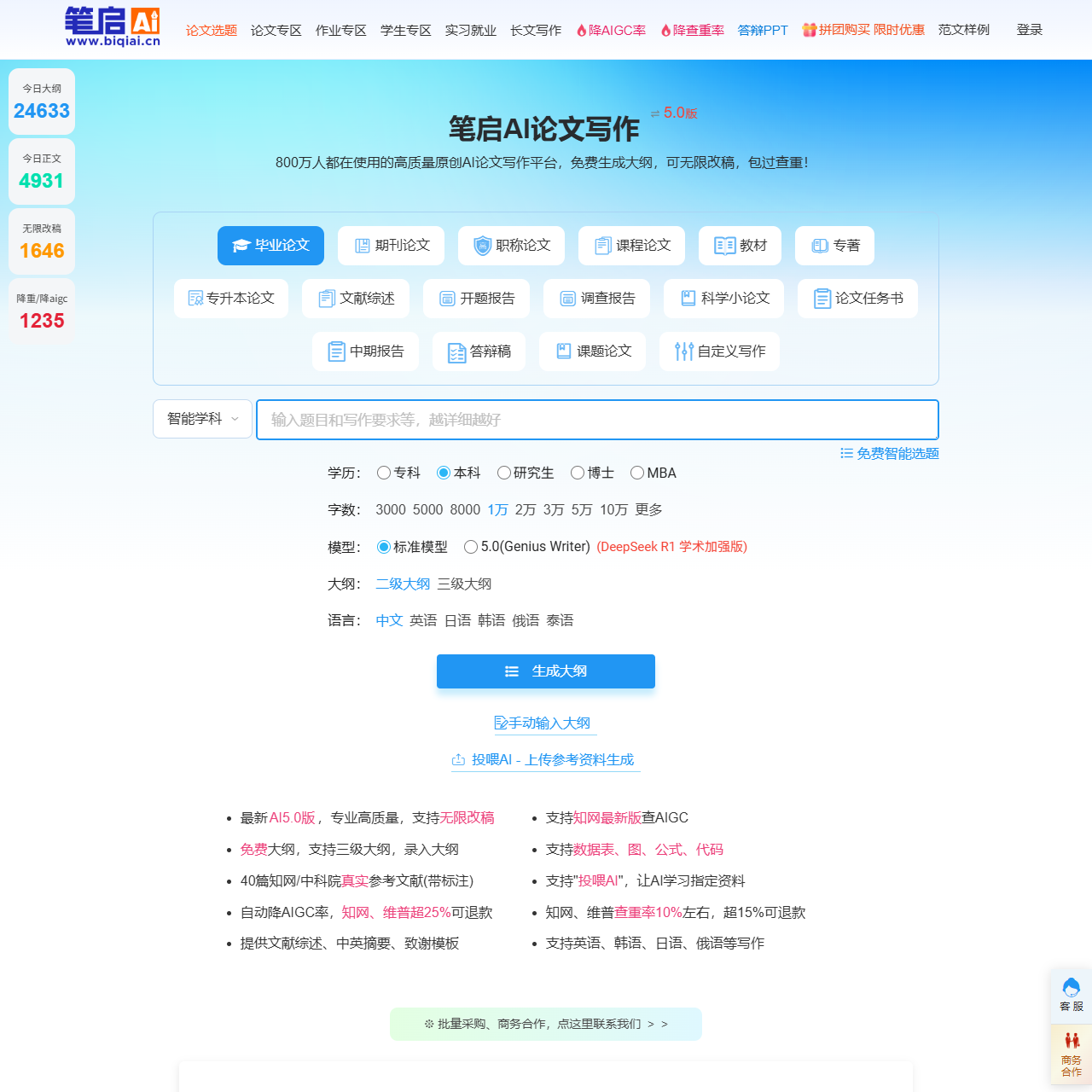
Task: Expand the 智能学科 subject dropdown
Action: (202, 419)
